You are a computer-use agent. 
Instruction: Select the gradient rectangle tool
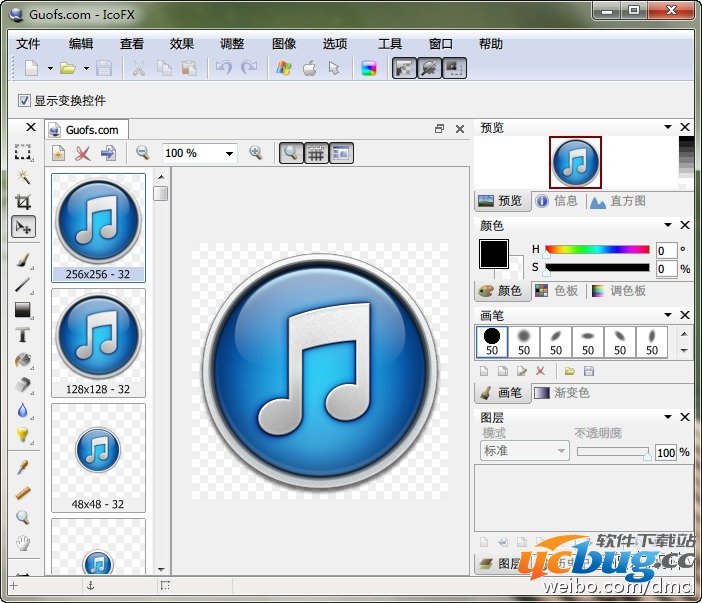[x=23, y=310]
